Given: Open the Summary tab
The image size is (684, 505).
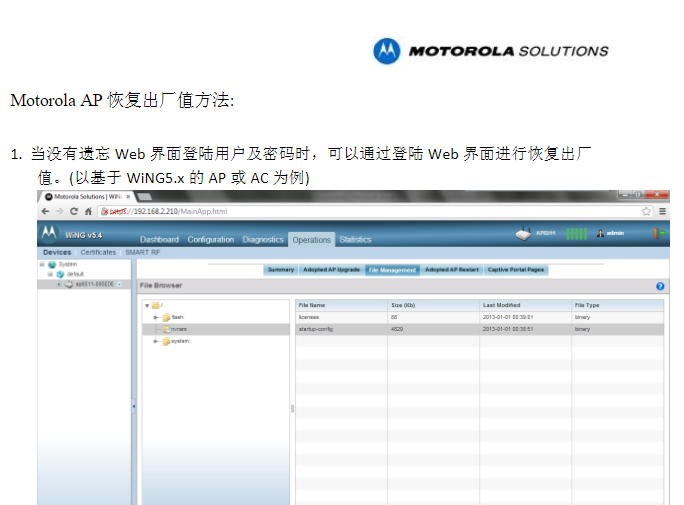Looking at the screenshot, I should 280,270.
